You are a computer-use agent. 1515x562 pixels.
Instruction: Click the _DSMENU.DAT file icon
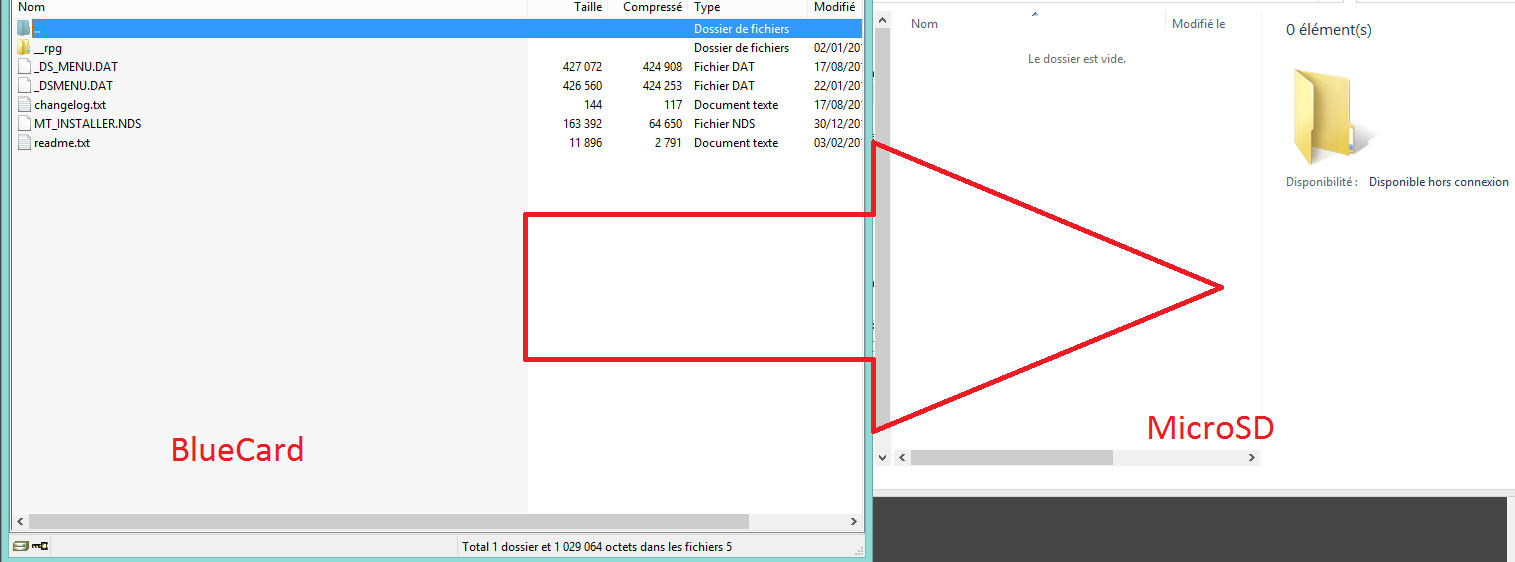click(24, 86)
